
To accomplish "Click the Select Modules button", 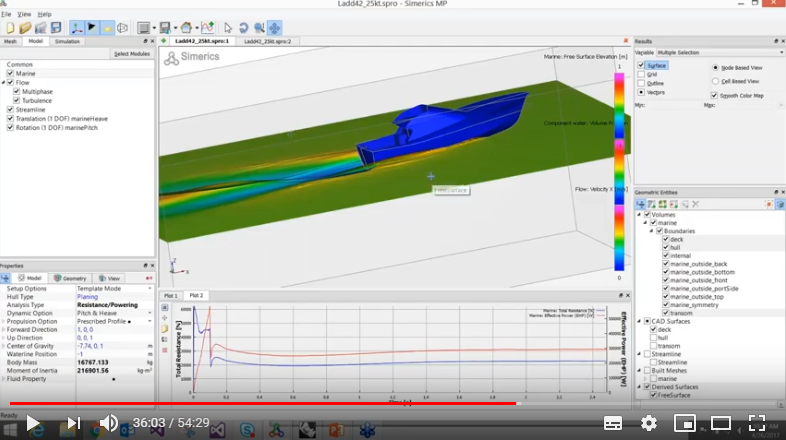I will (132, 54).
